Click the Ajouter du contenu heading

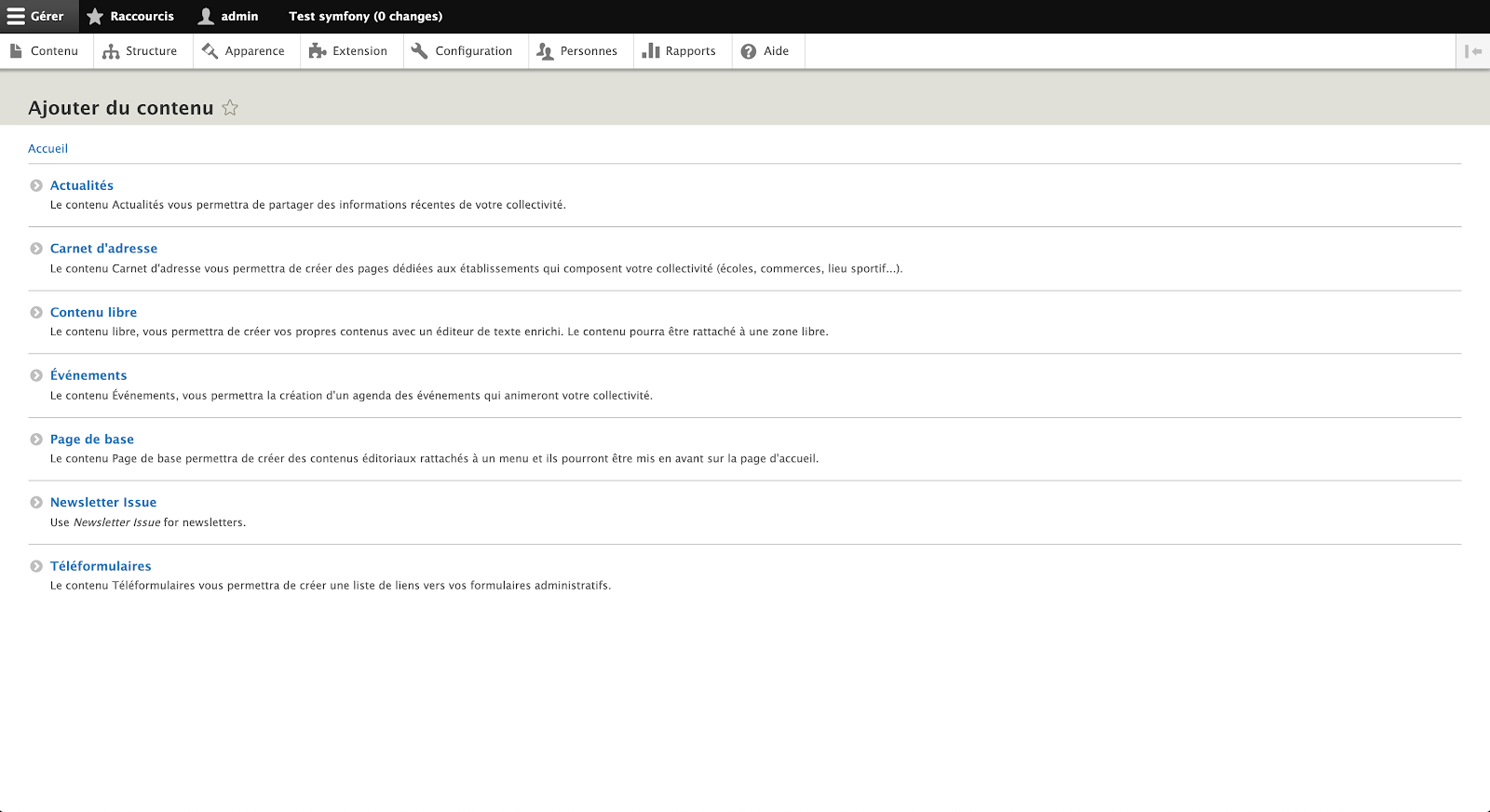click(x=121, y=108)
